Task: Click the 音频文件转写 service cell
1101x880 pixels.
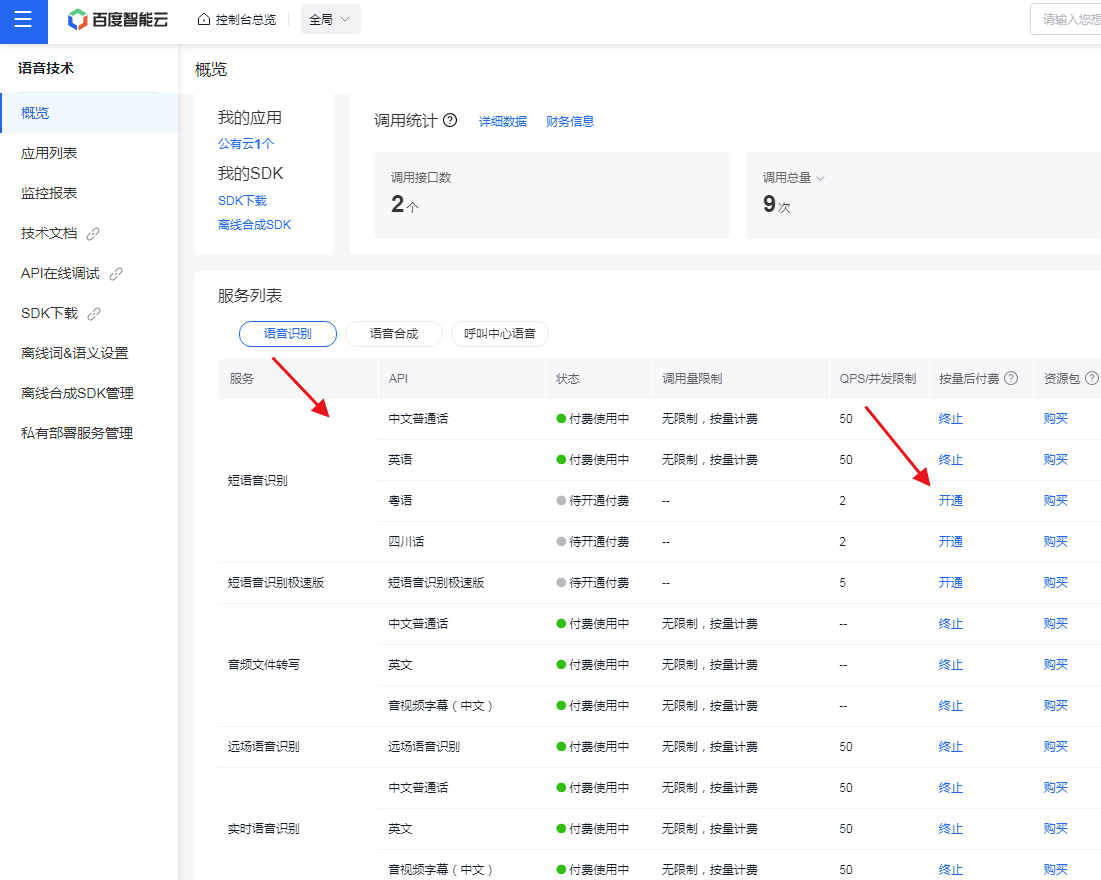Action: coord(263,664)
